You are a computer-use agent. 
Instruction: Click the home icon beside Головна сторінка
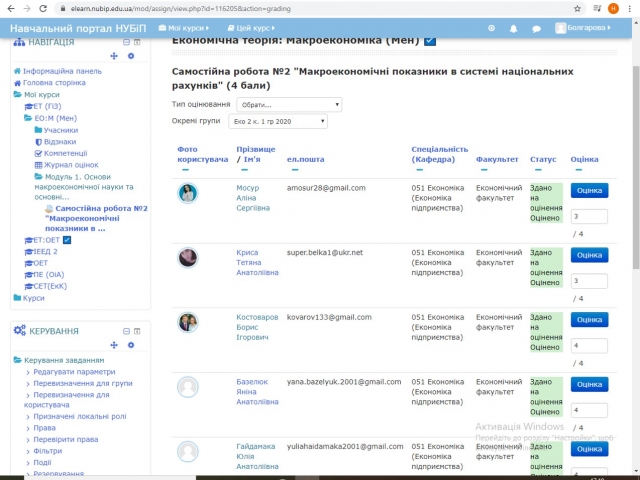click(17, 83)
